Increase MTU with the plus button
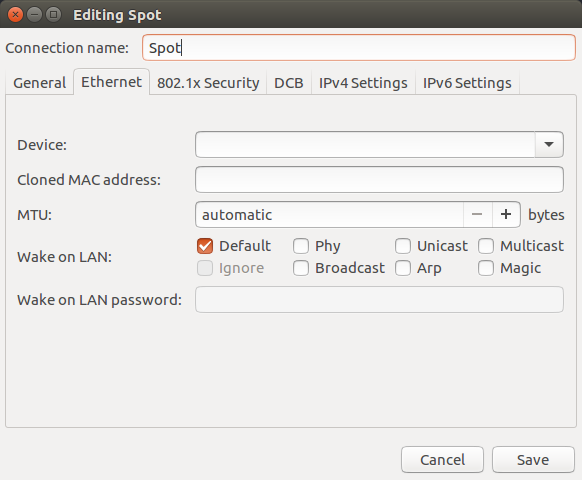This screenshot has height=480, width=582. 506,215
